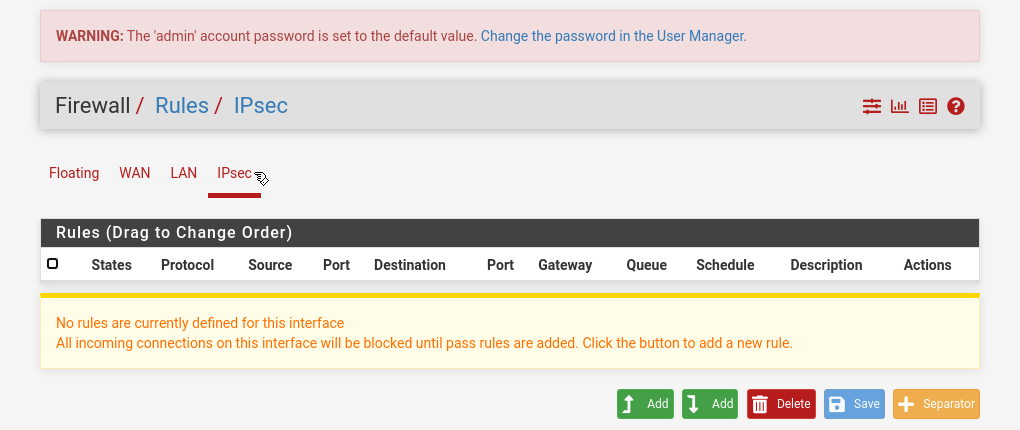Click the Rules (Drag to Change Order) heading
Viewport: 1020px width, 430px height.
pos(174,233)
